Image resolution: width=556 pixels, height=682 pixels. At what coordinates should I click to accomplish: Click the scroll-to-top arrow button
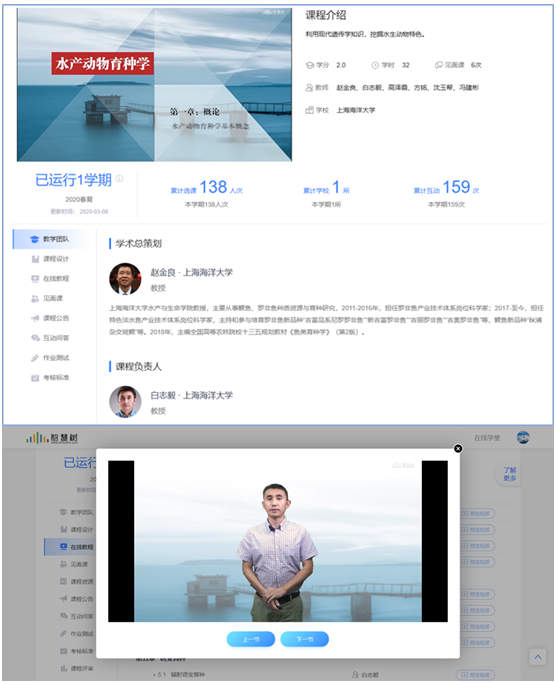click(x=538, y=657)
